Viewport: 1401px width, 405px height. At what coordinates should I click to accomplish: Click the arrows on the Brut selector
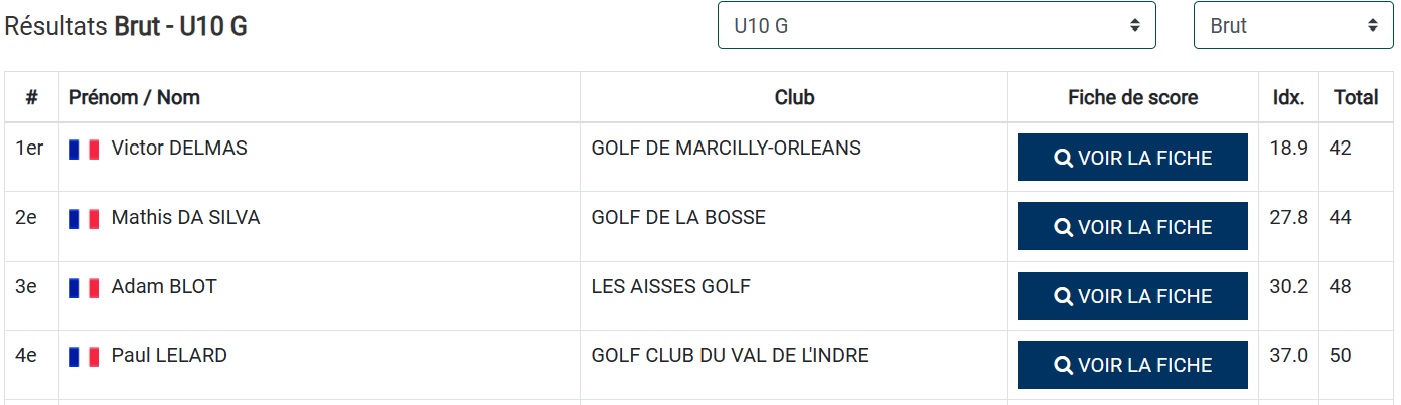(x=1372, y=26)
